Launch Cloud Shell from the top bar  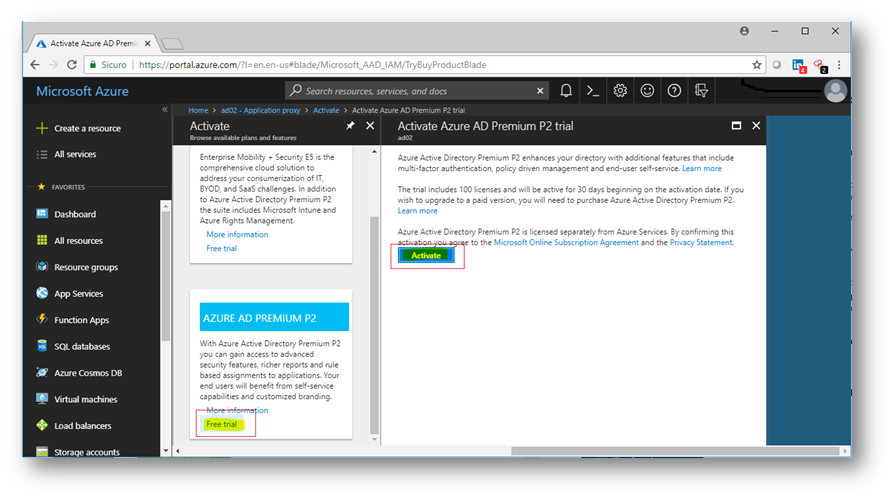coord(593,91)
